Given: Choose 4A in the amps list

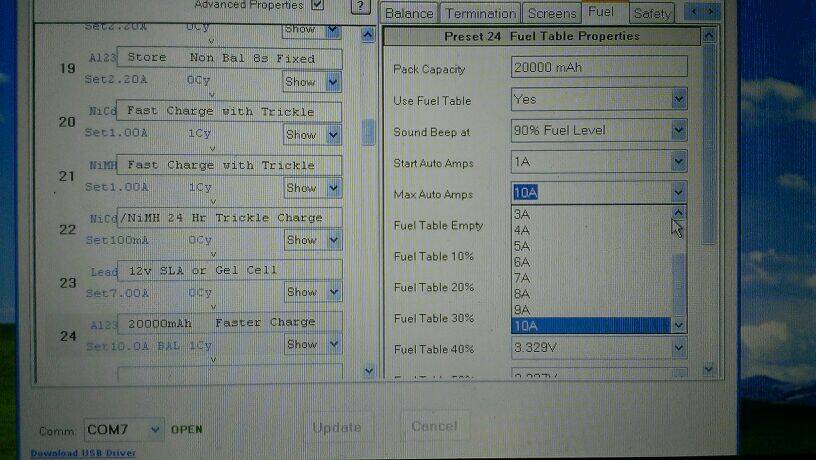Looking at the screenshot, I should tap(591, 230).
